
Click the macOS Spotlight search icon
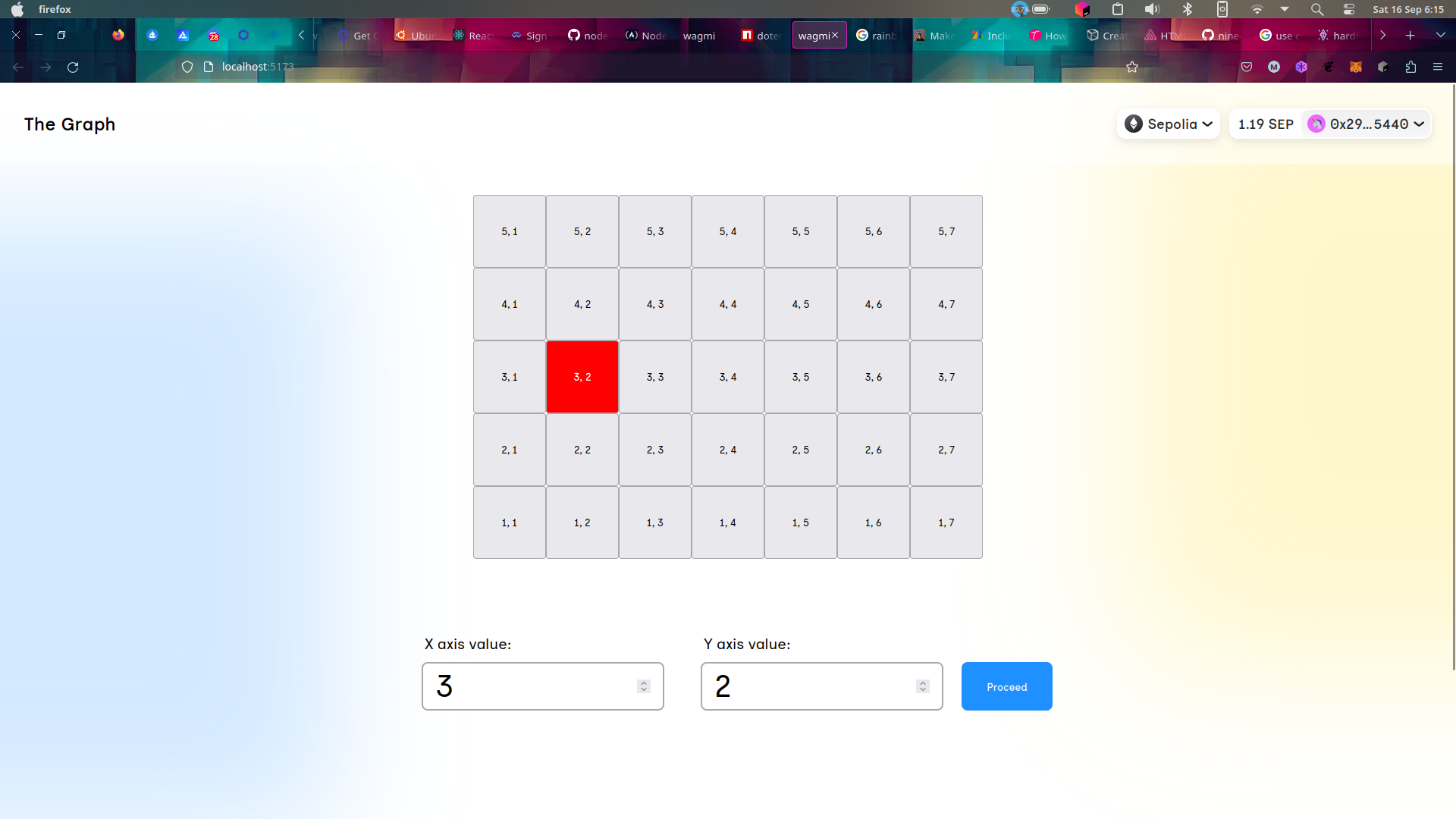(x=1317, y=9)
